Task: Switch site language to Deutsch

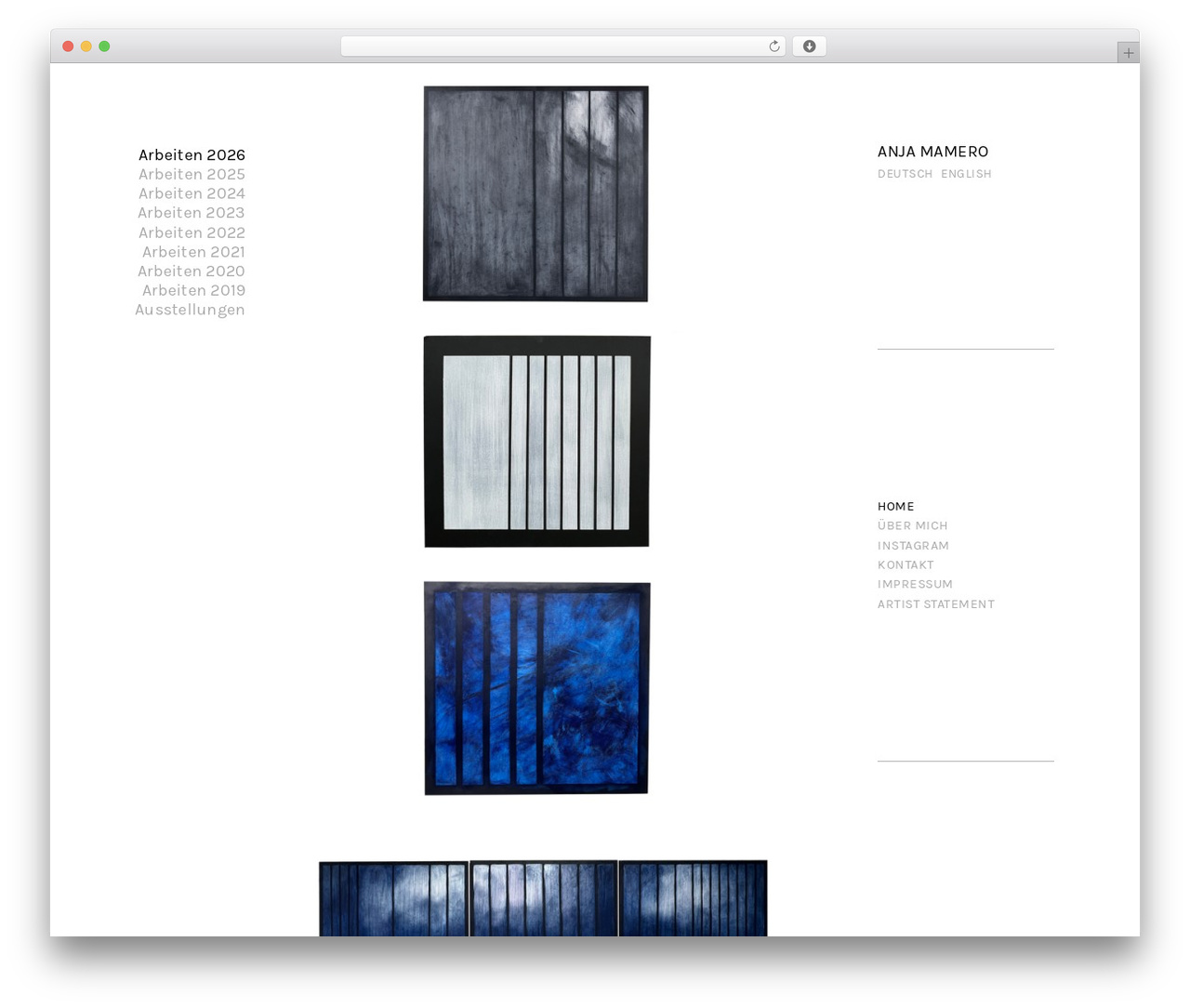Action: pyautogui.click(x=905, y=174)
